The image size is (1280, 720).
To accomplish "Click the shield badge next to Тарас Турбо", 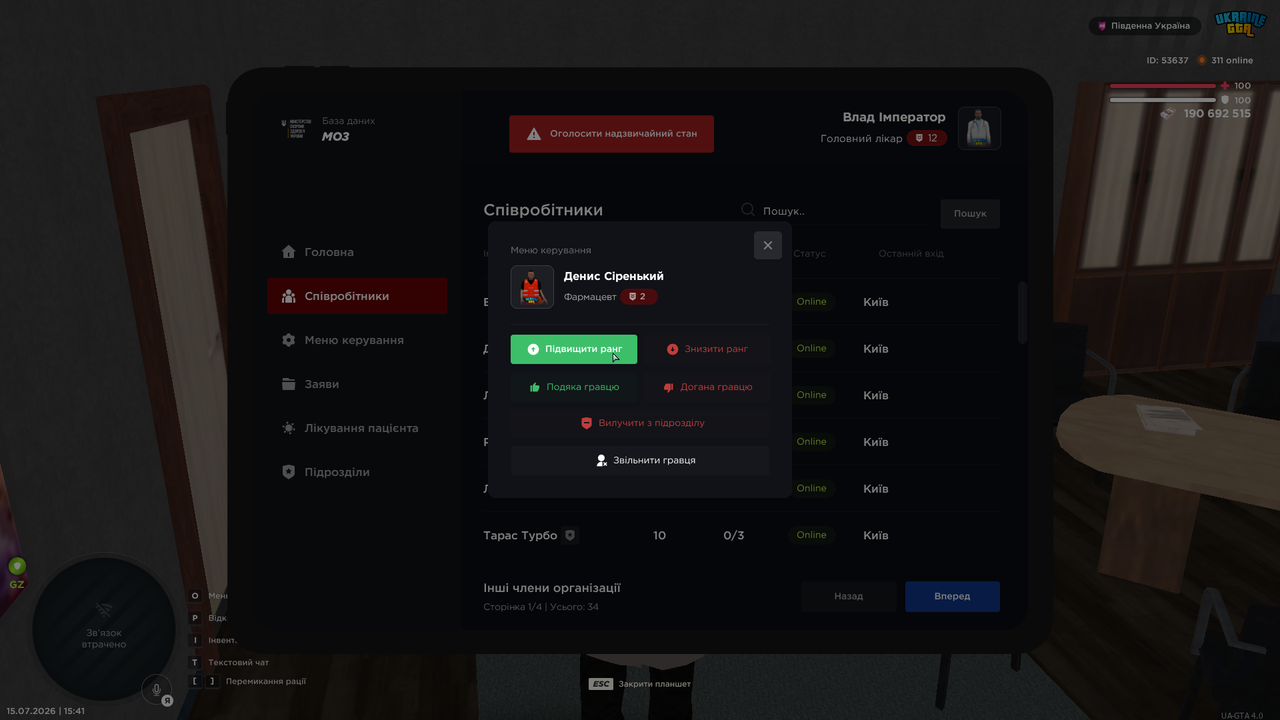I will click(x=570, y=535).
